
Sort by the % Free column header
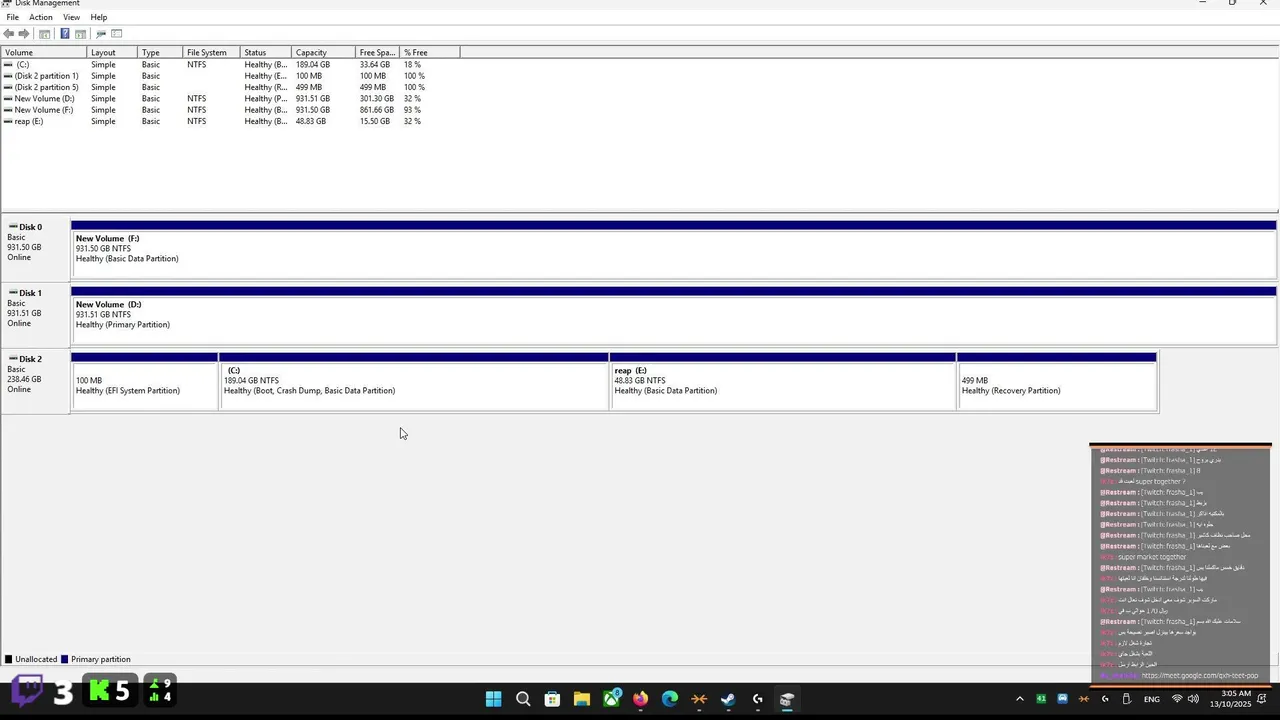point(430,52)
